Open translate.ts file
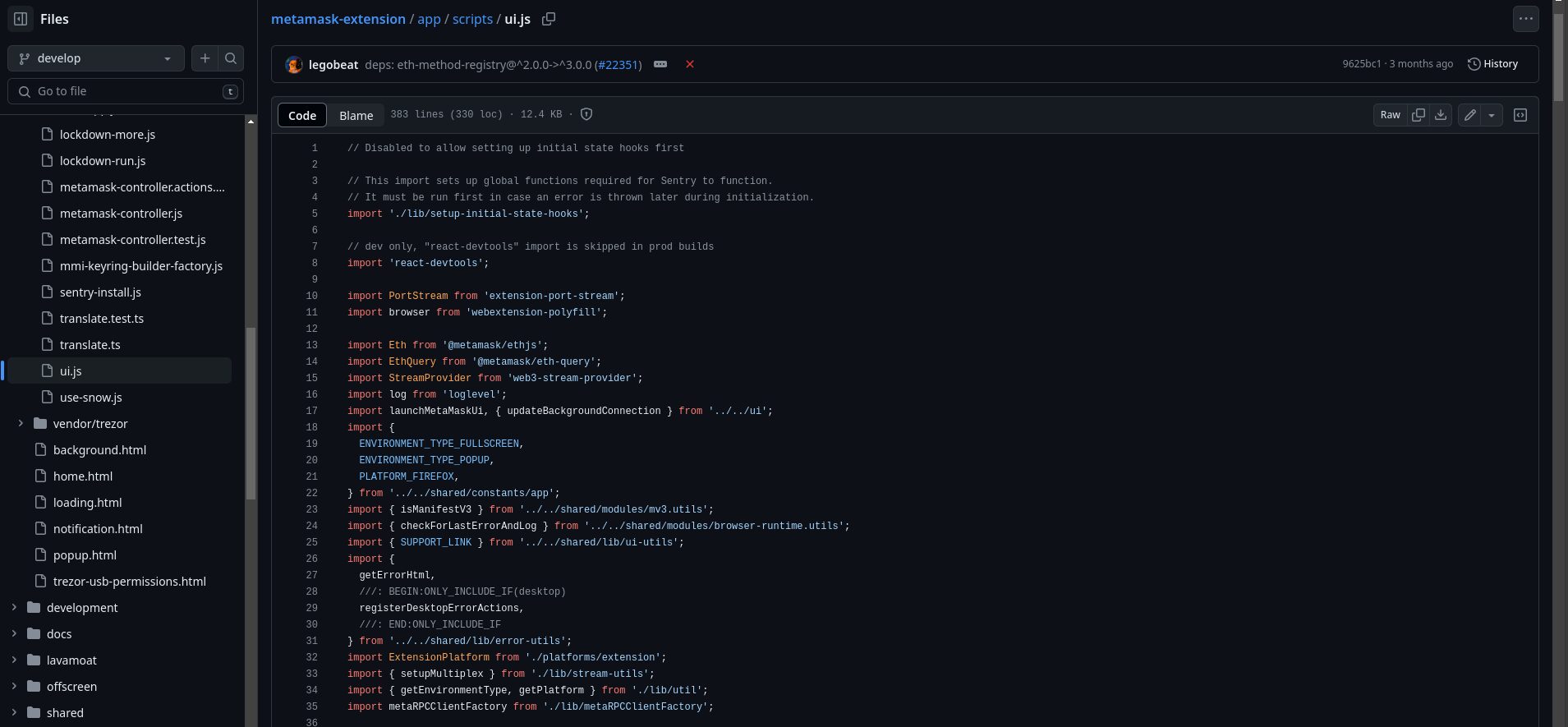This screenshot has height=727, width=1568. click(x=90, y=345)
